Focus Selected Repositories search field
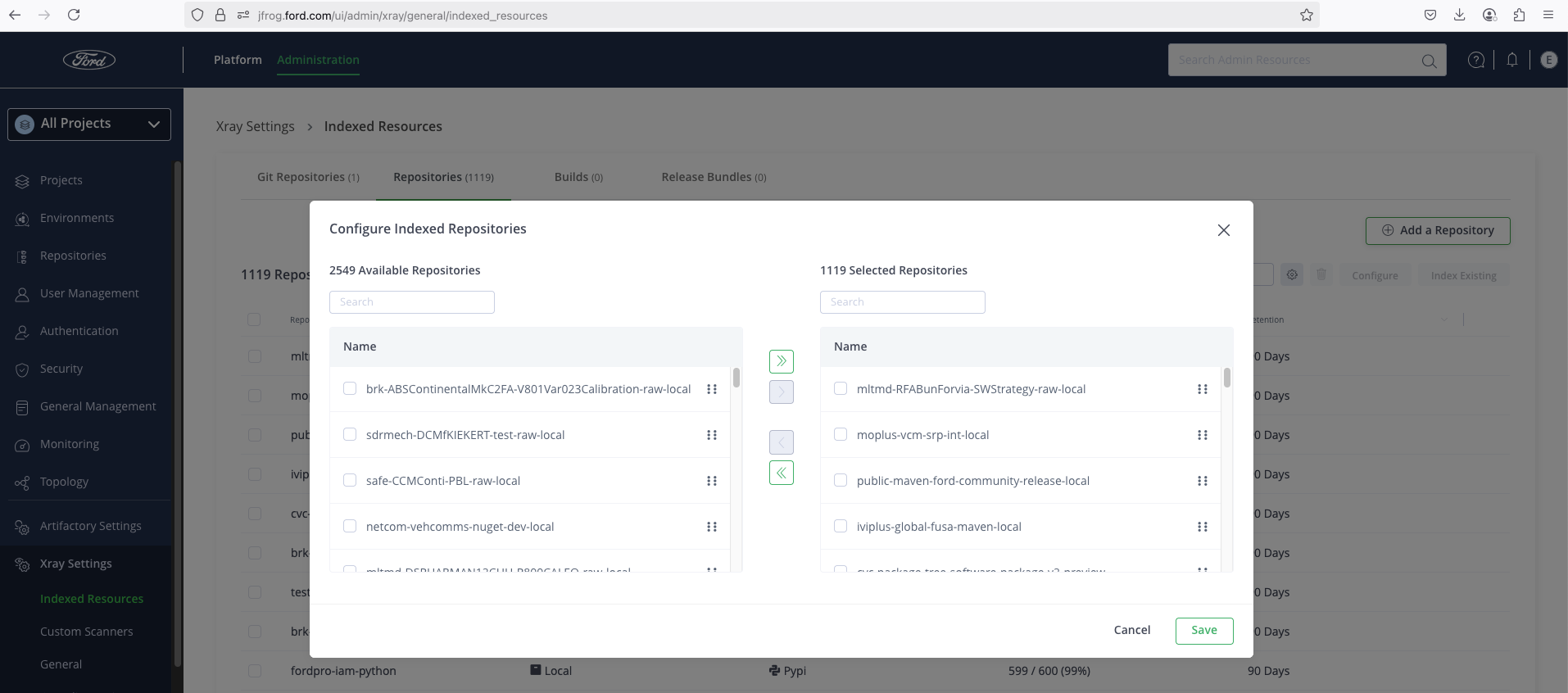 903,302
